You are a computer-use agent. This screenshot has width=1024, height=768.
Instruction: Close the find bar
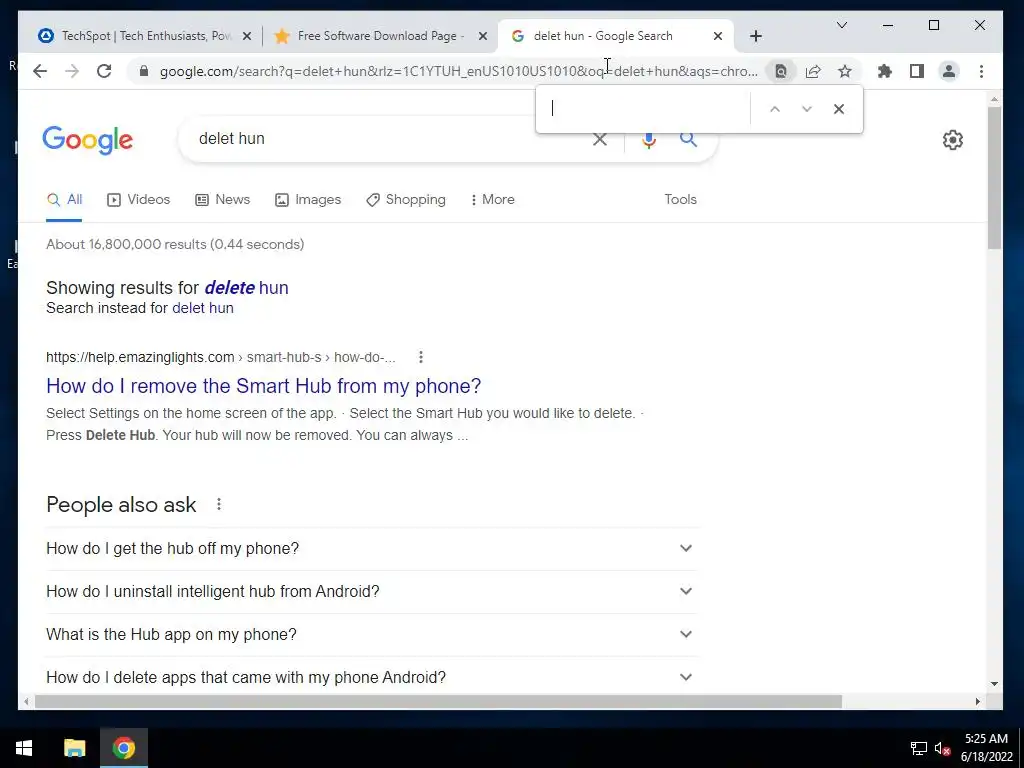[839, 109]
